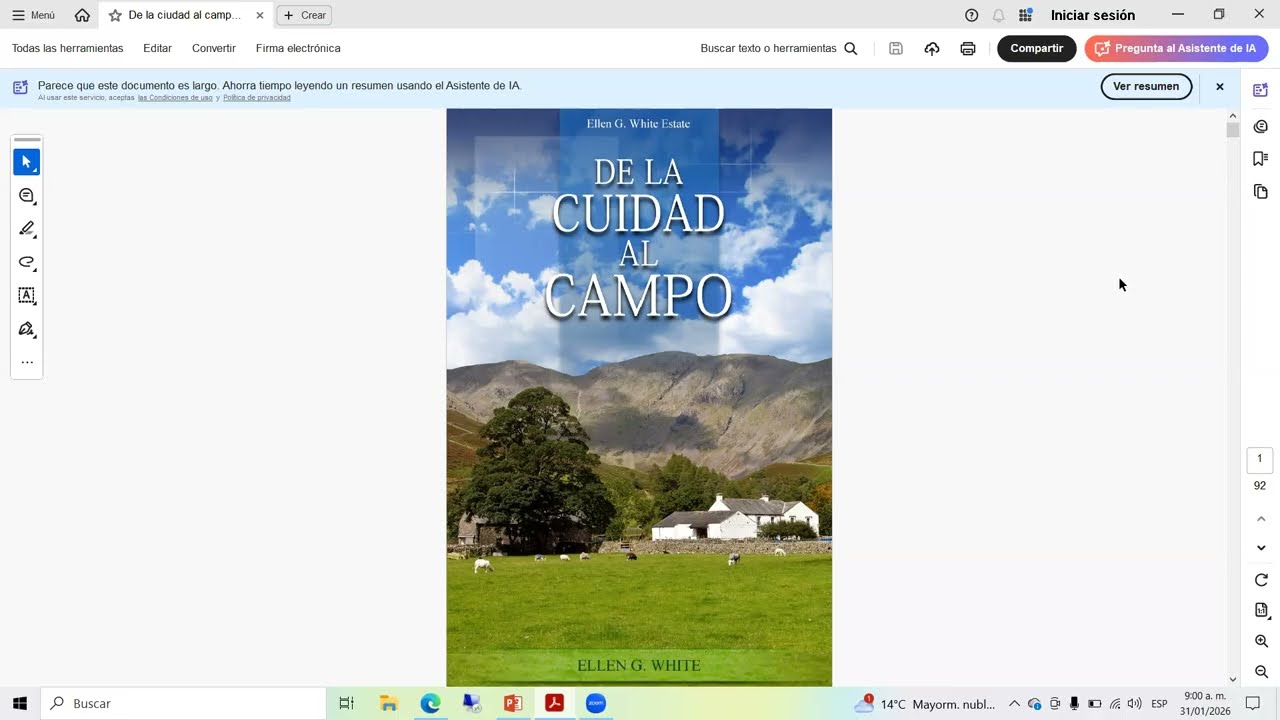Open the AI Assistant side panel icon

point(1260,90)
